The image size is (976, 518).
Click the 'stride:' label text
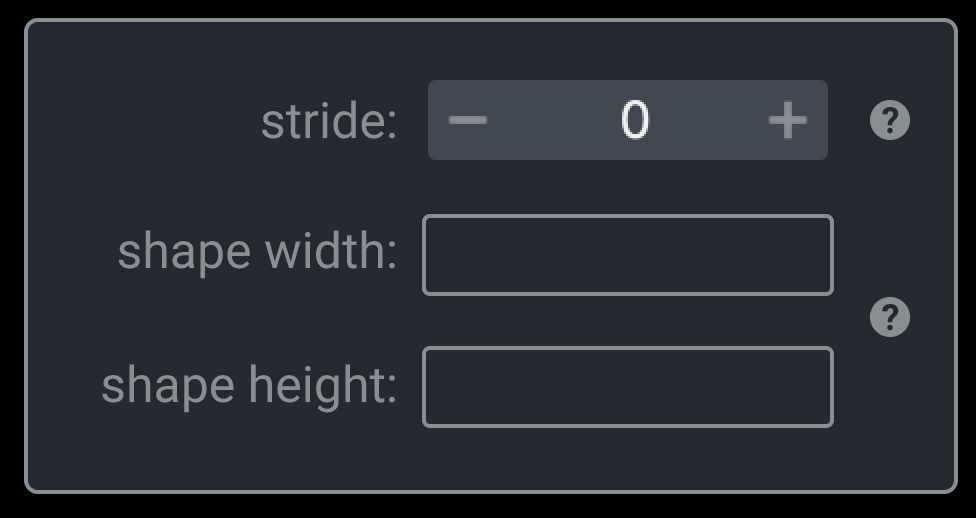click(x=329, y=121)
